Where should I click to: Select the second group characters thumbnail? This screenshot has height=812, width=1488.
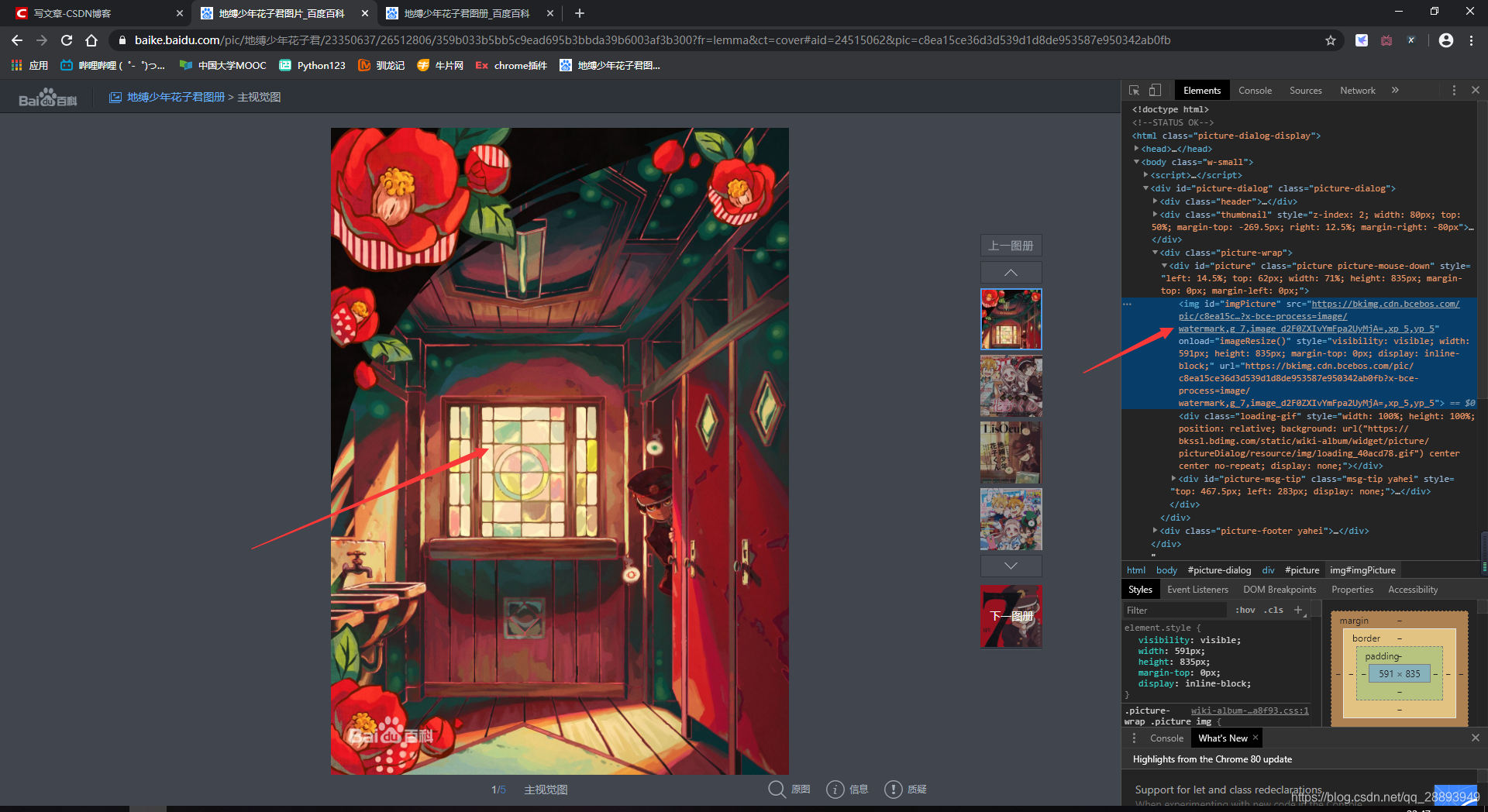tap(1011, 386)
